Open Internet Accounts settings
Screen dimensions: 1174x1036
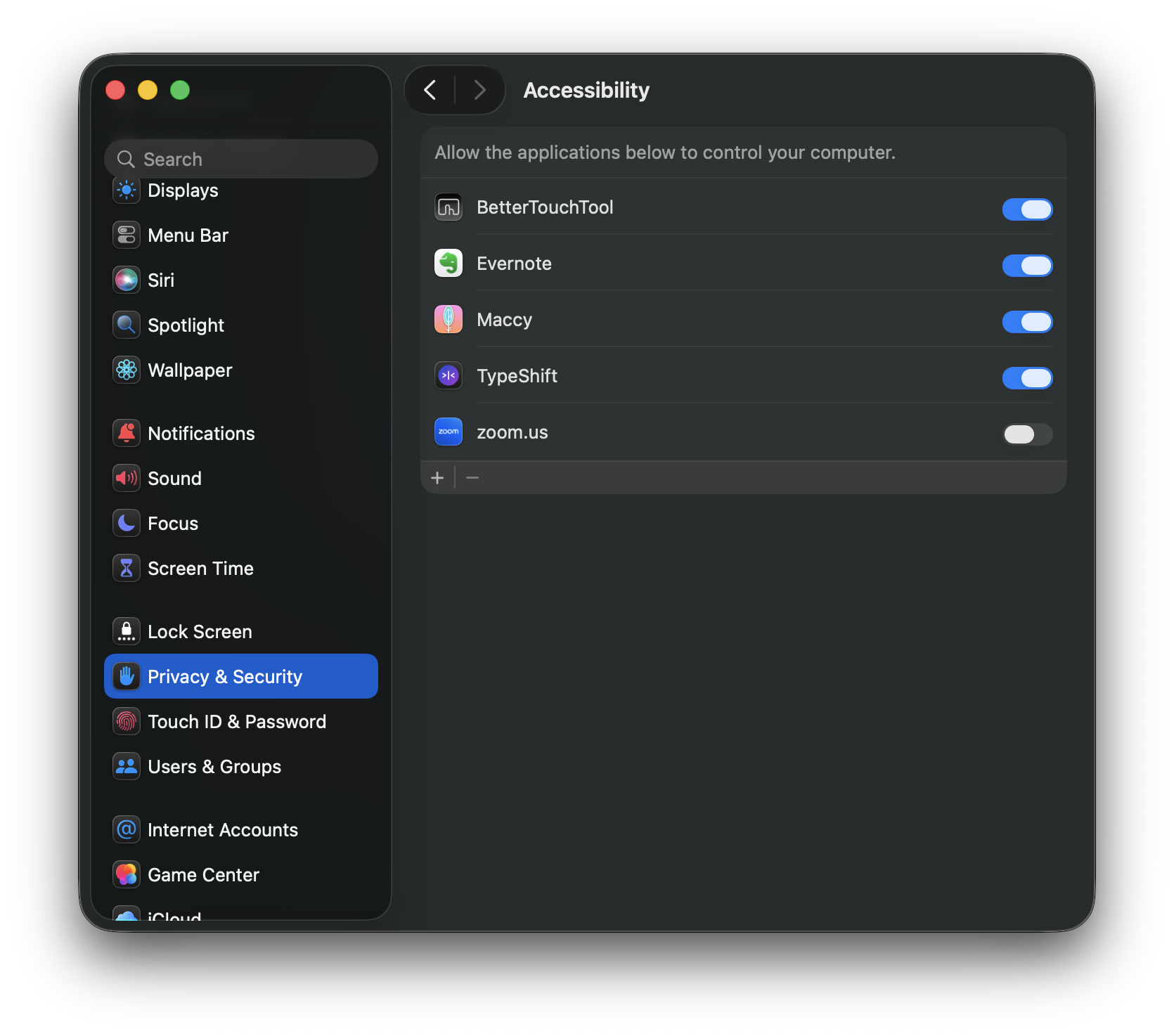(x=241, y=830)
